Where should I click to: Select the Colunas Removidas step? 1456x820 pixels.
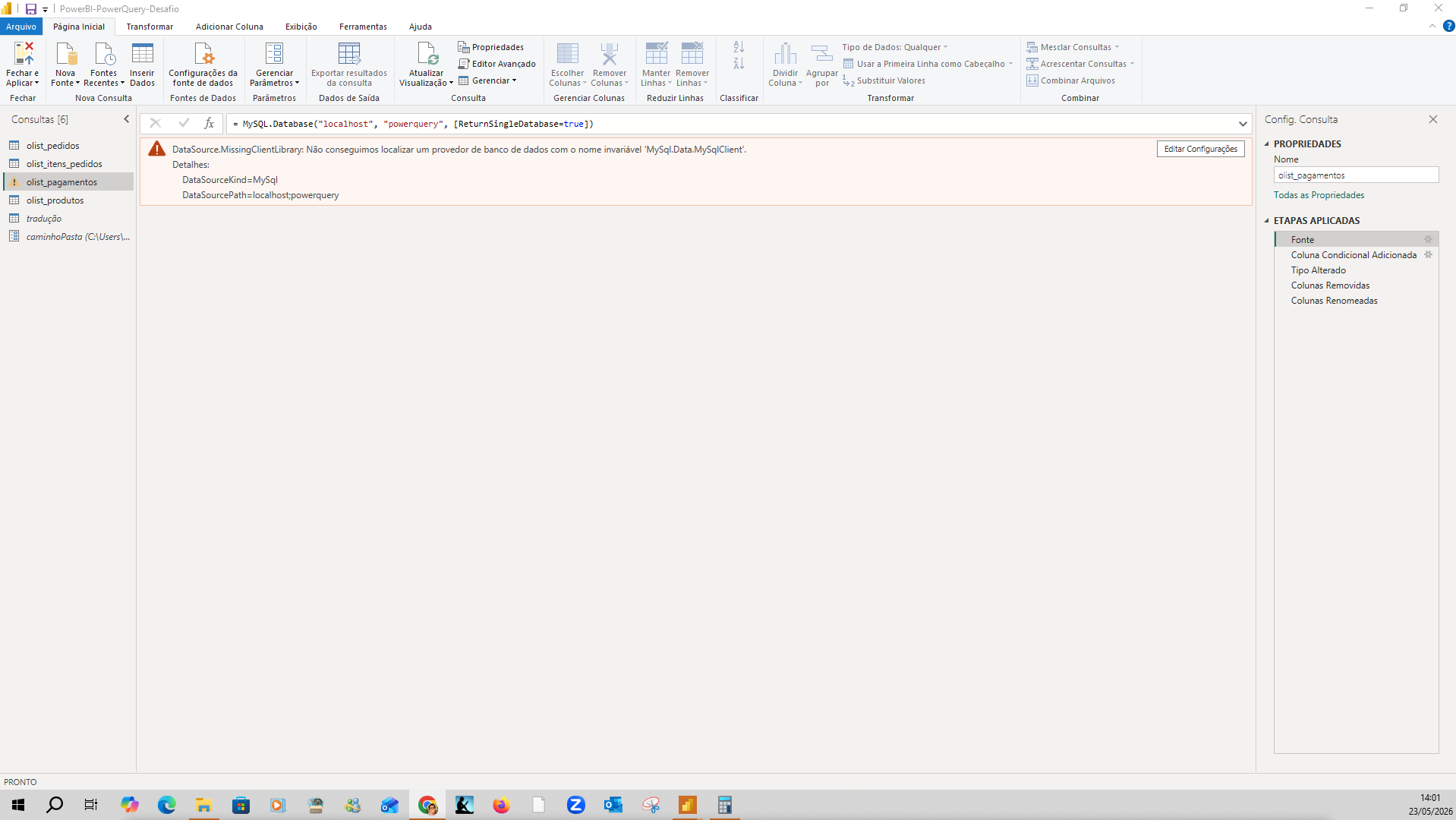1356,285
